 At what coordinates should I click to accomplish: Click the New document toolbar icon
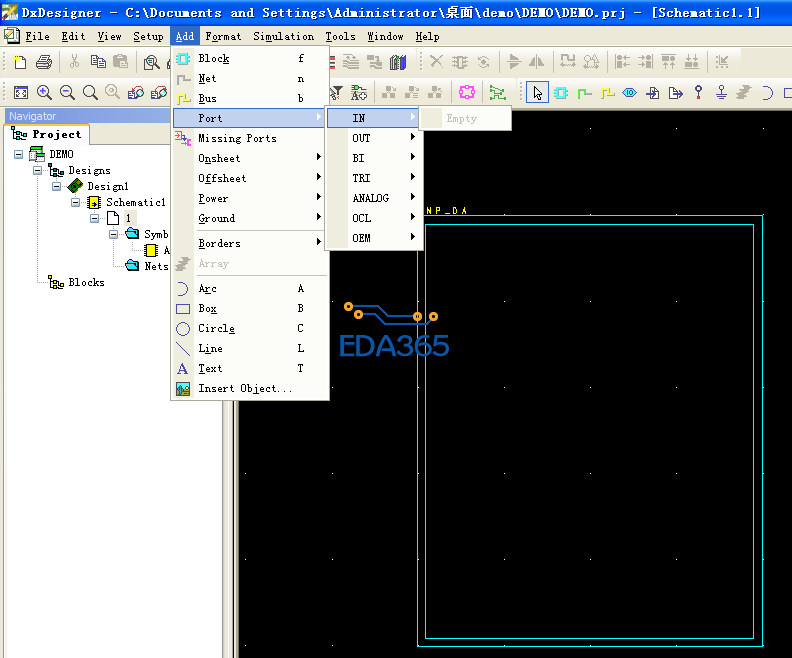click(20, 62)
